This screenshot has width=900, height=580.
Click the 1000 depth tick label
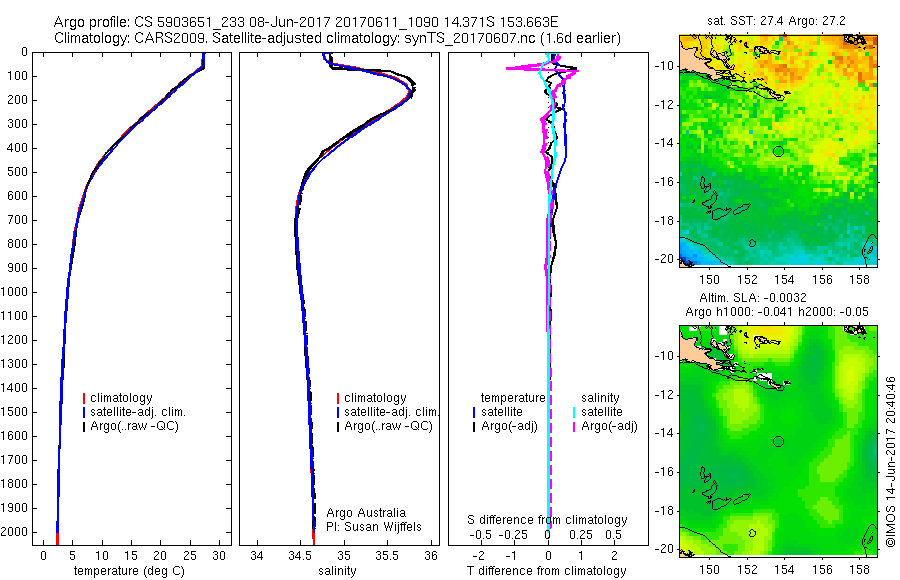pyautogui.click(x=14, y=292)
